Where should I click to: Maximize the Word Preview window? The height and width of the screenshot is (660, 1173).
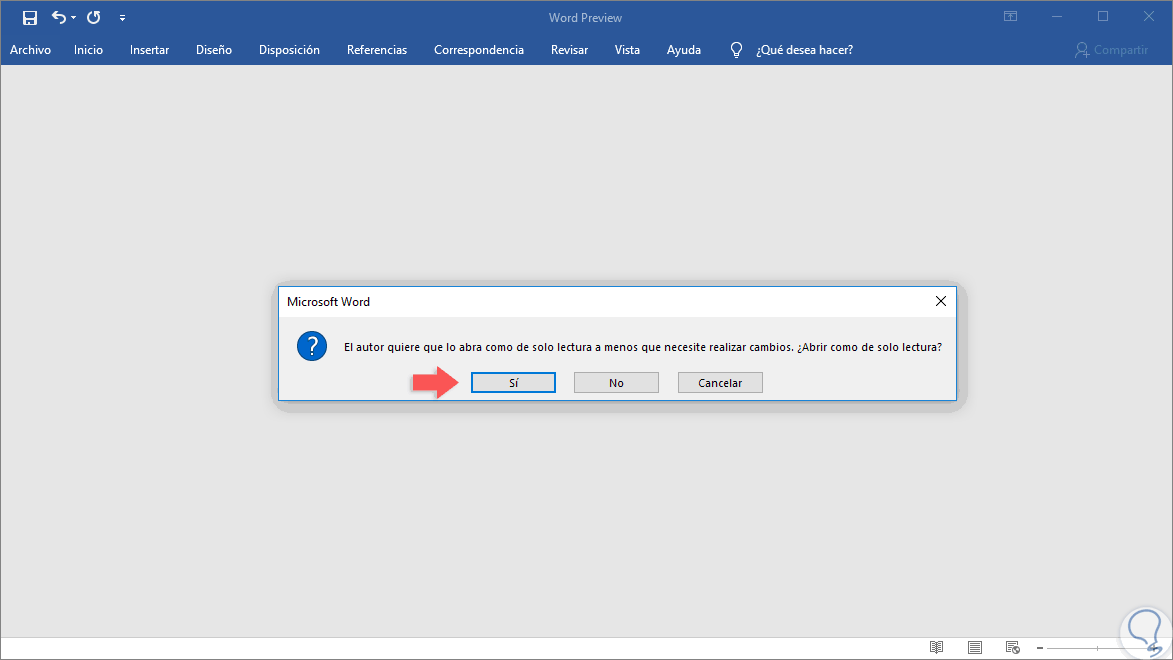[x=1103, y=16]
